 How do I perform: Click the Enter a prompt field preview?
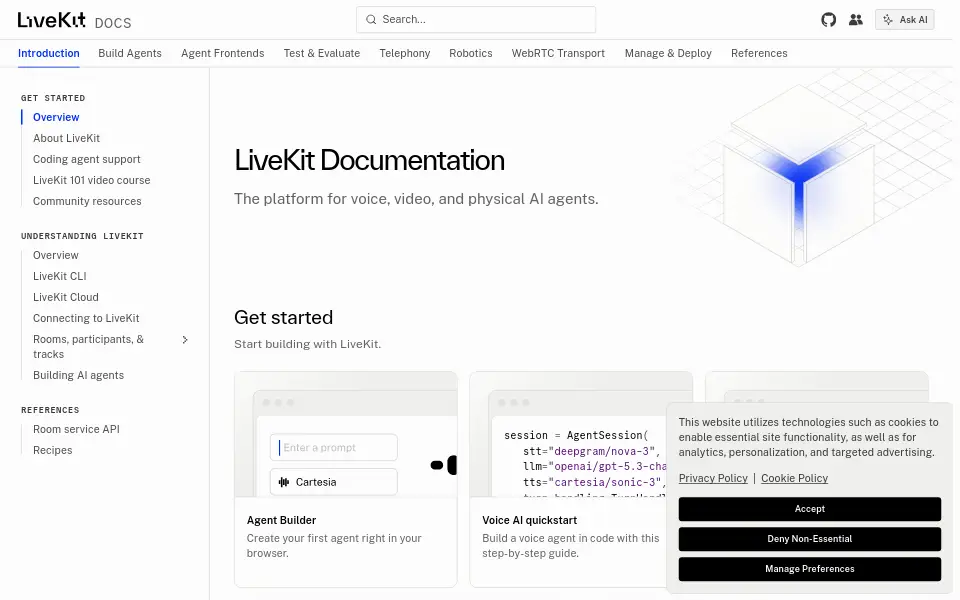334,448
